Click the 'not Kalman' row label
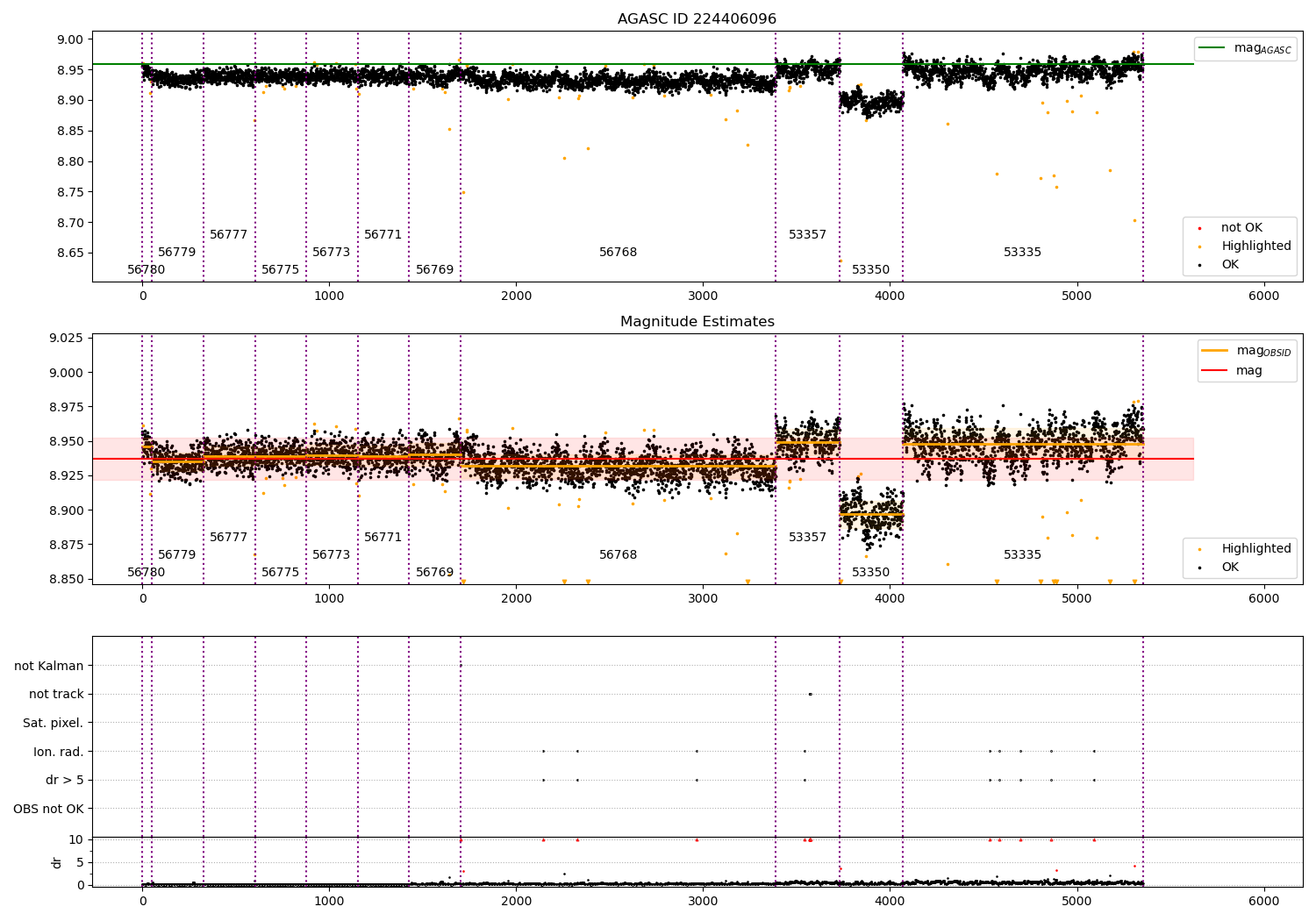 [x=49, y=667]
